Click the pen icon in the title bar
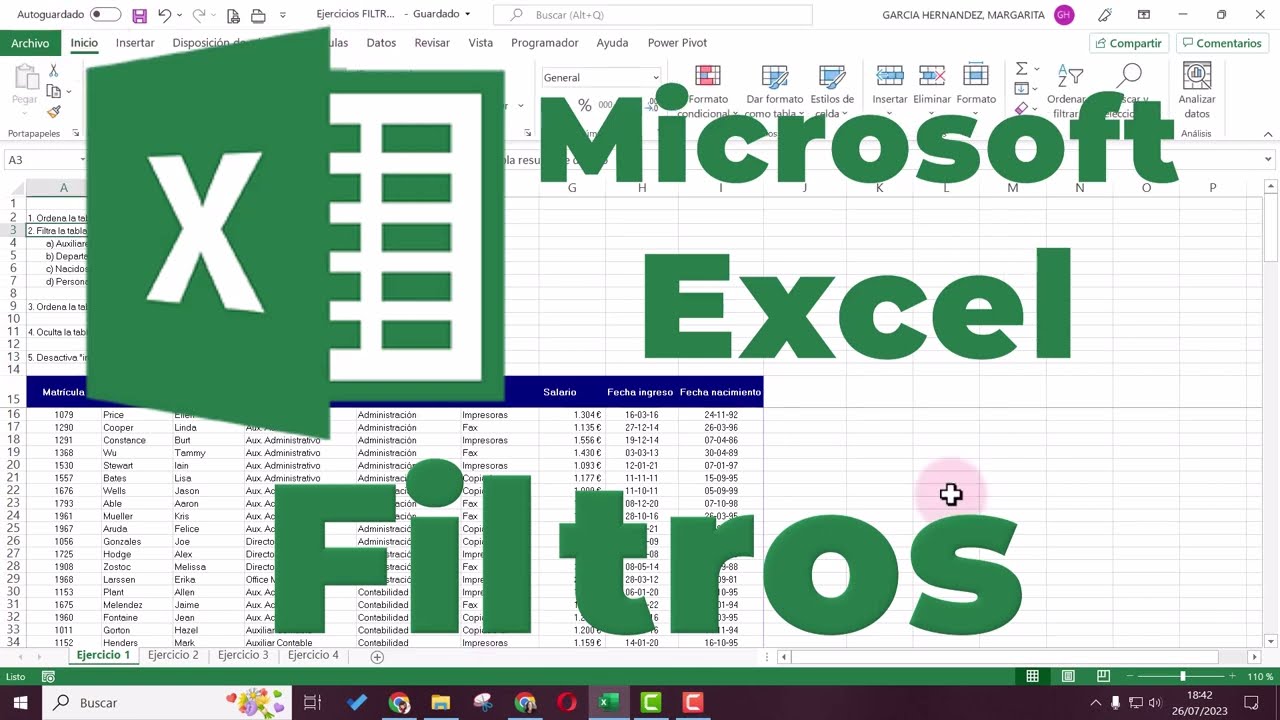 click(1104, 15)
